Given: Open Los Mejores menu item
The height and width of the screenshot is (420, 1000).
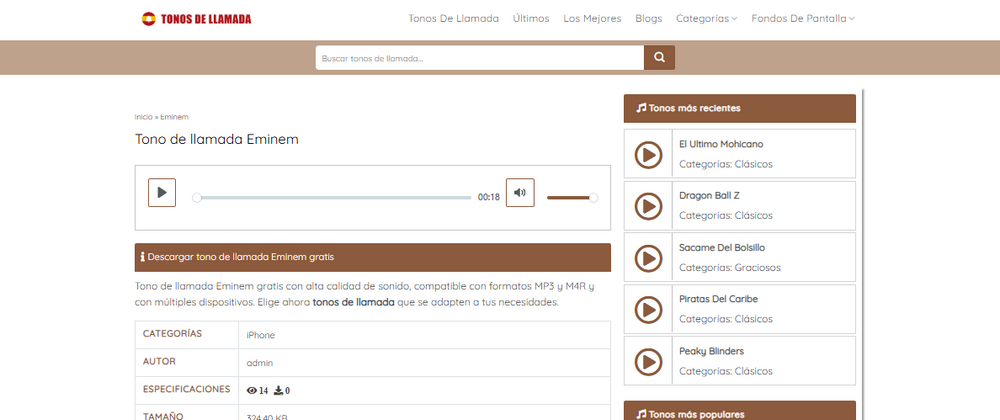Looking at the screenshot, I should tap(592, 18).
